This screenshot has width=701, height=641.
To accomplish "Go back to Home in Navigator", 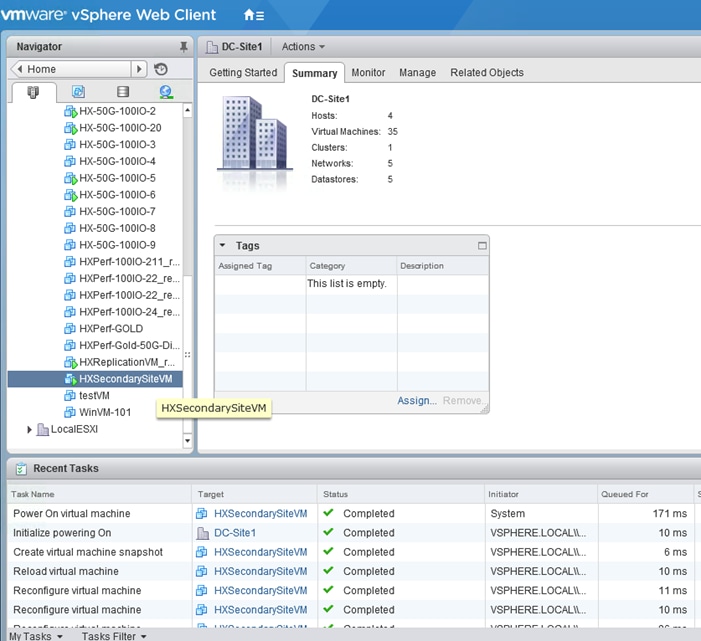I will click(x=72, y=69).
